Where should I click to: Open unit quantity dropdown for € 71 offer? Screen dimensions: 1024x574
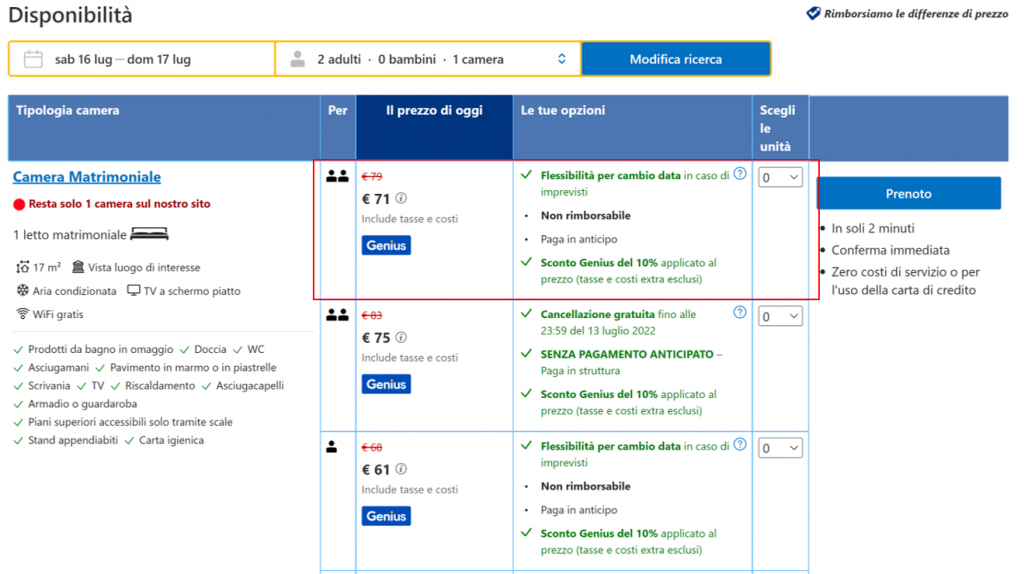coord(780,177)
